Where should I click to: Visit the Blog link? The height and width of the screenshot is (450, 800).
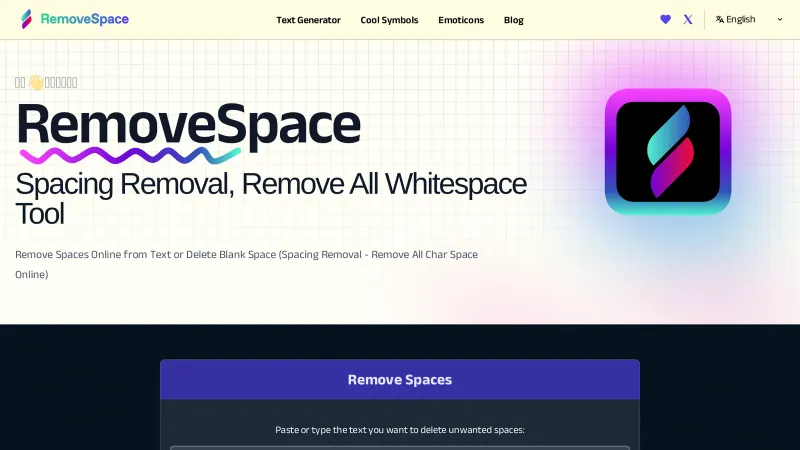[x=513, y=20]
